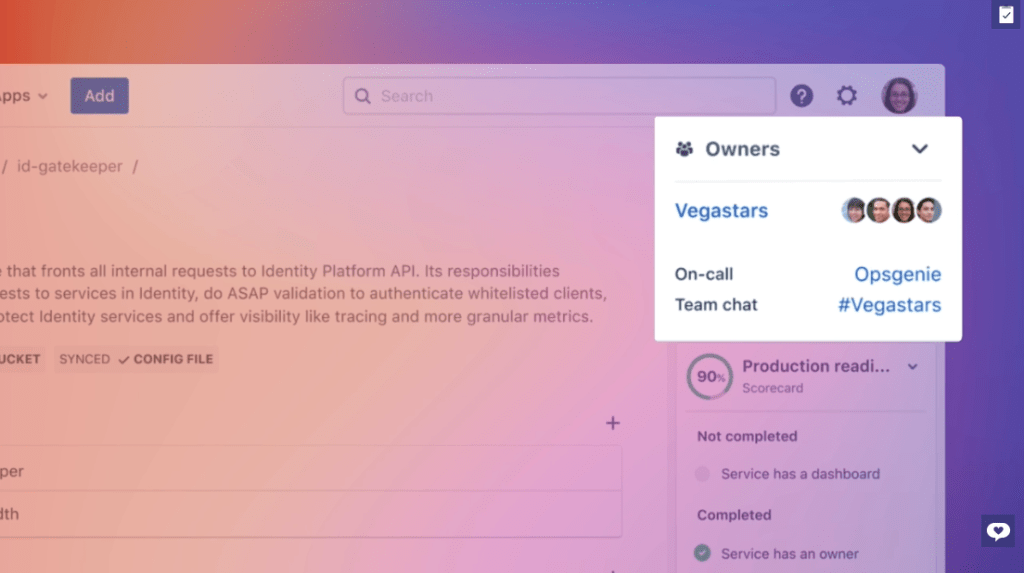The height and width of the screenshot is (573, 1024).
Task: Collapse the Owners panel chevron
Action: (x=920, y=149)
